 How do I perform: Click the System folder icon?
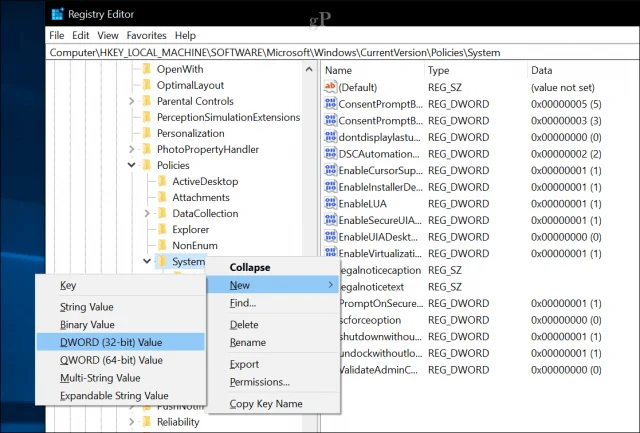(x=162, y=261)
